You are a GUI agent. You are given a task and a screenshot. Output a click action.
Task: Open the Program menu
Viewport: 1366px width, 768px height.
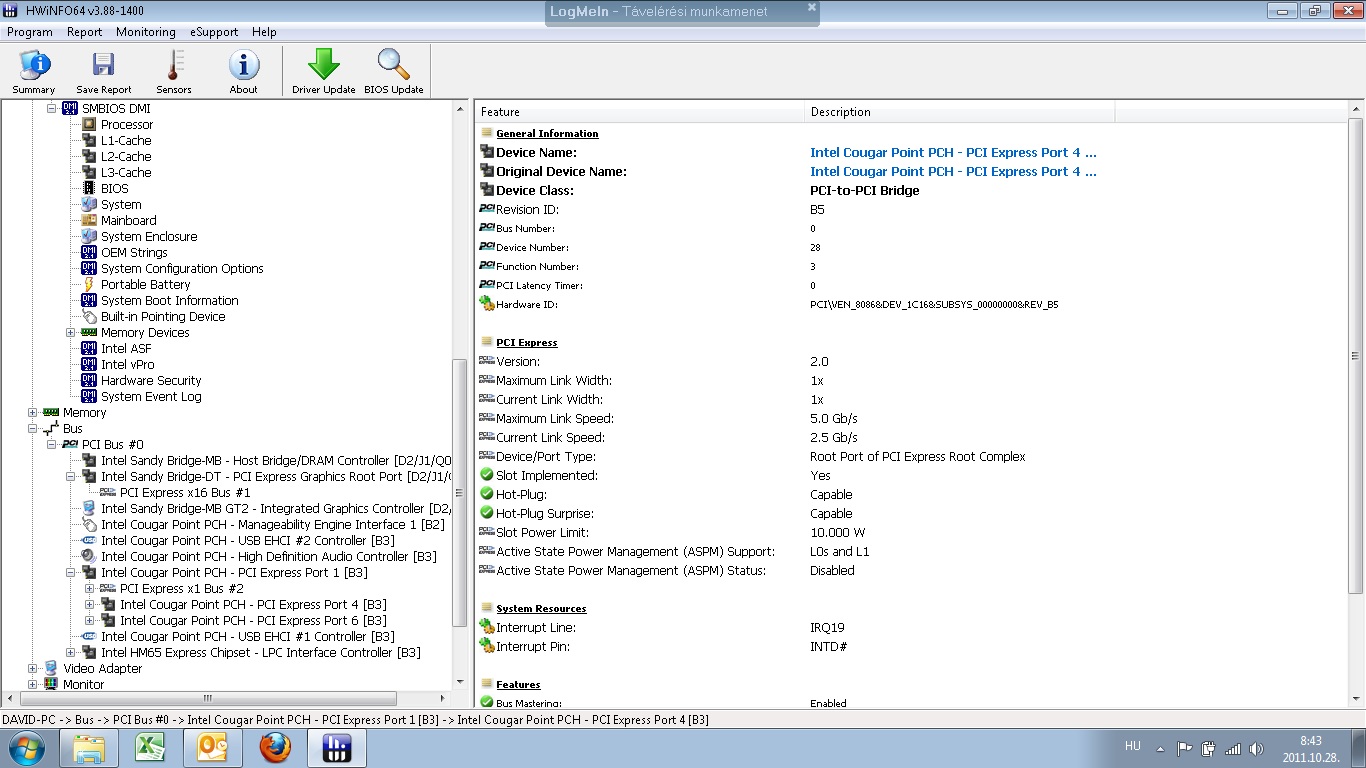tap(30, 32)
